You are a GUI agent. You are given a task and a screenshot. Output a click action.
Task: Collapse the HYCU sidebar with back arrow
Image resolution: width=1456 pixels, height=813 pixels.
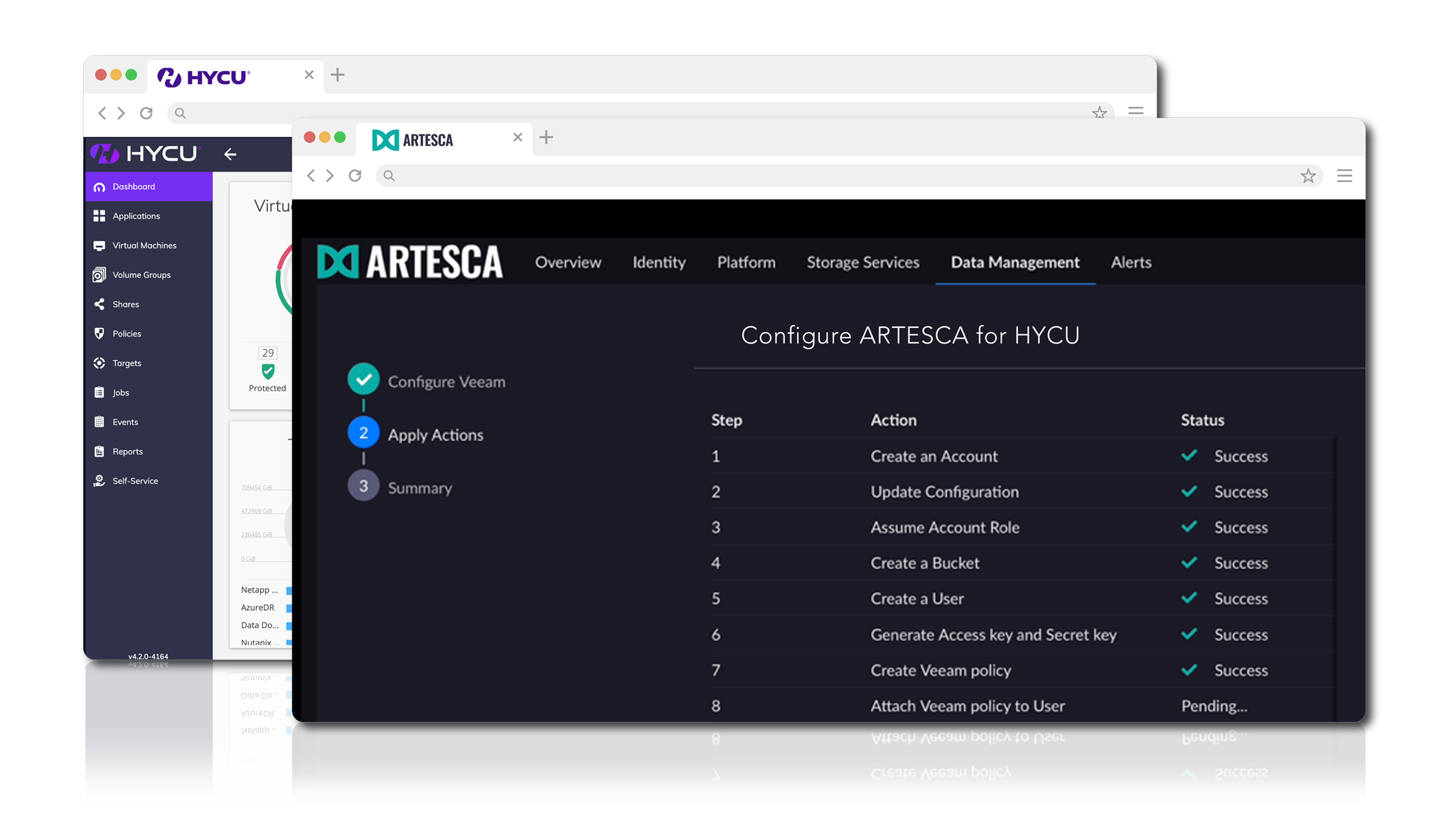pyautogui.click(x=230, y=154)
